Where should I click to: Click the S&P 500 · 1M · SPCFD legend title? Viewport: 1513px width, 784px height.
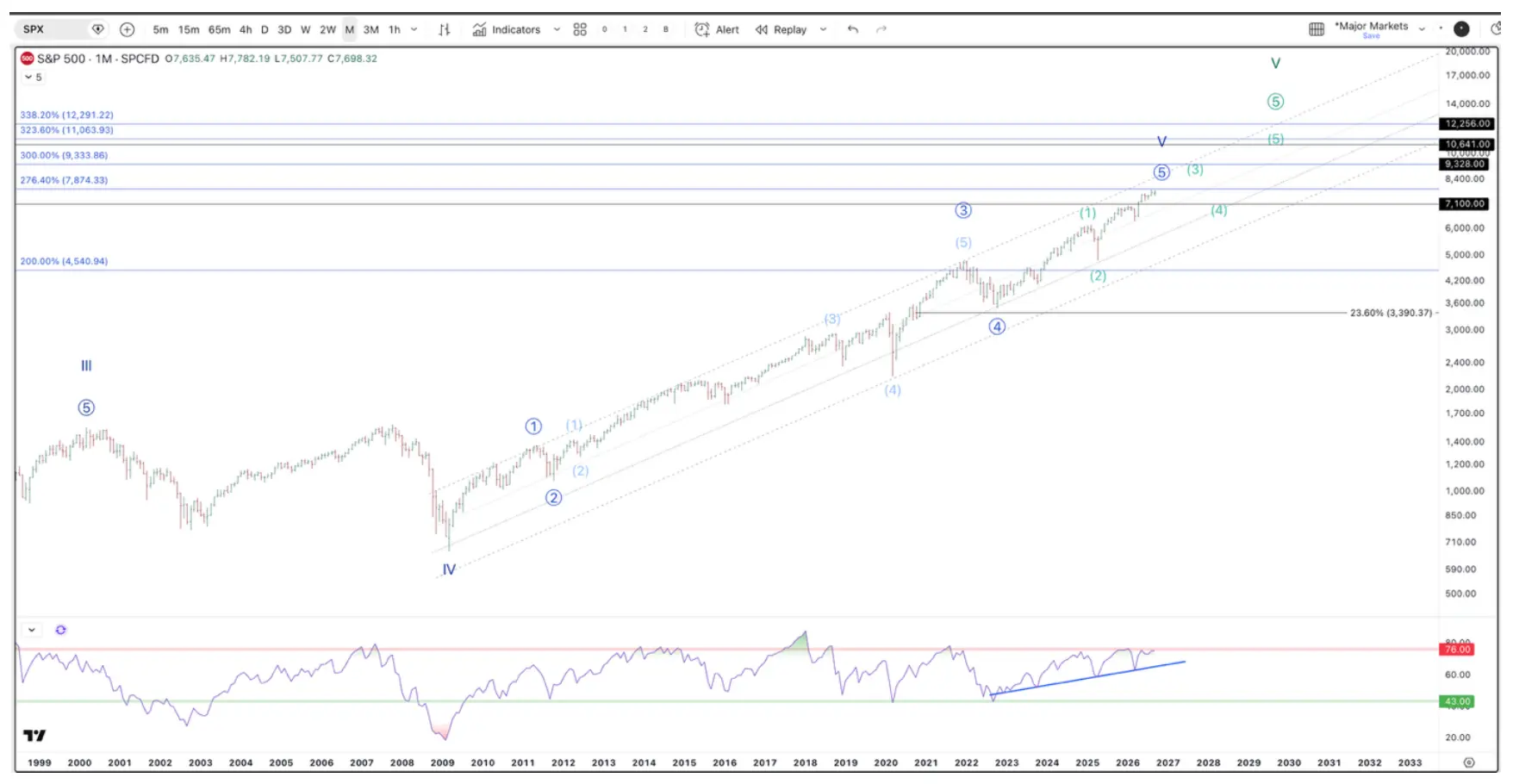pyautogui.click(x=98, y=59)
